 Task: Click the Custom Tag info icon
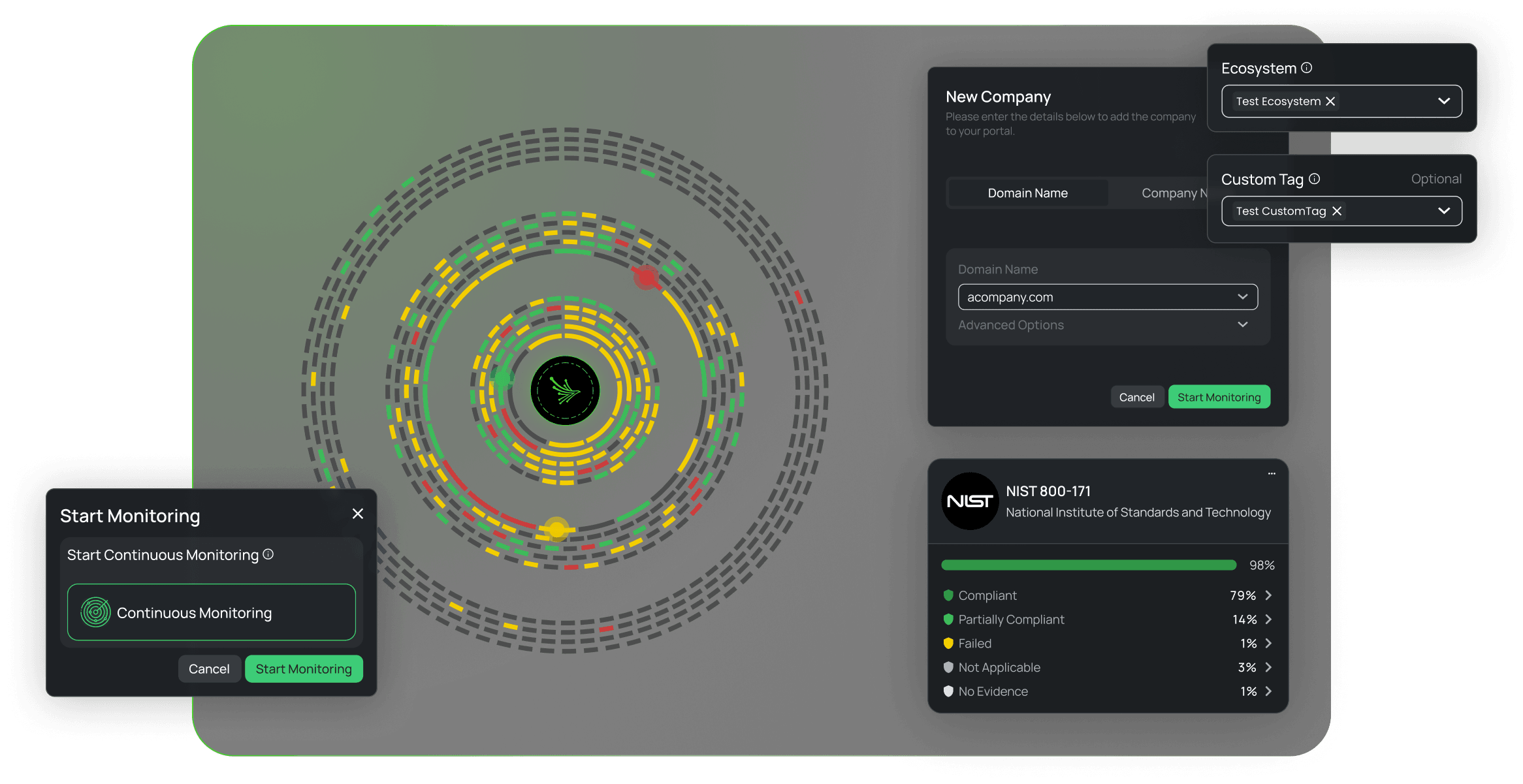[1315, 179]
